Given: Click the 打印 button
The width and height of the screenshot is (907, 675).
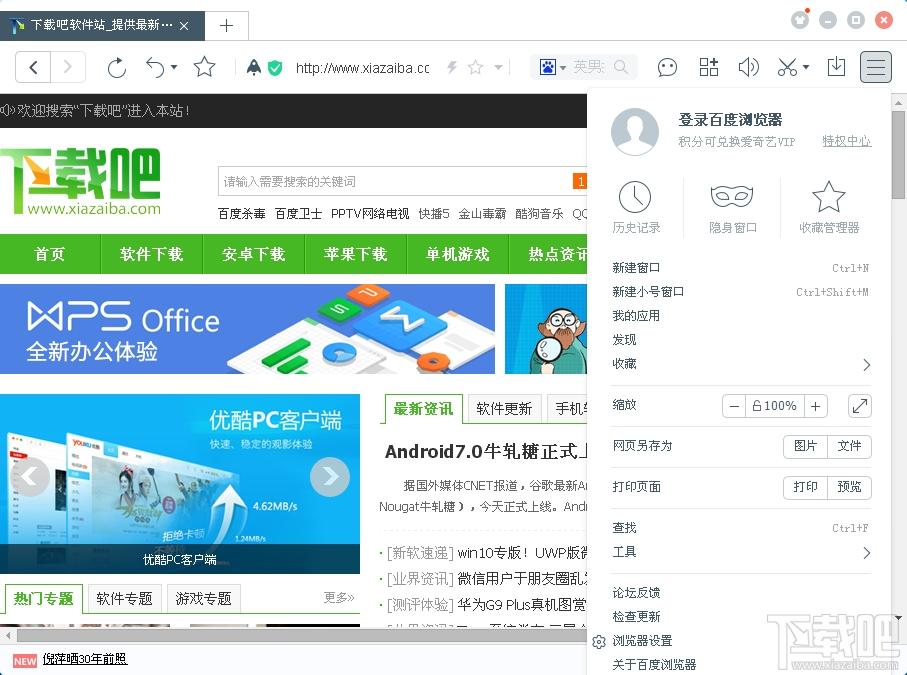Looking at the screenshot, I should point(806,488).
